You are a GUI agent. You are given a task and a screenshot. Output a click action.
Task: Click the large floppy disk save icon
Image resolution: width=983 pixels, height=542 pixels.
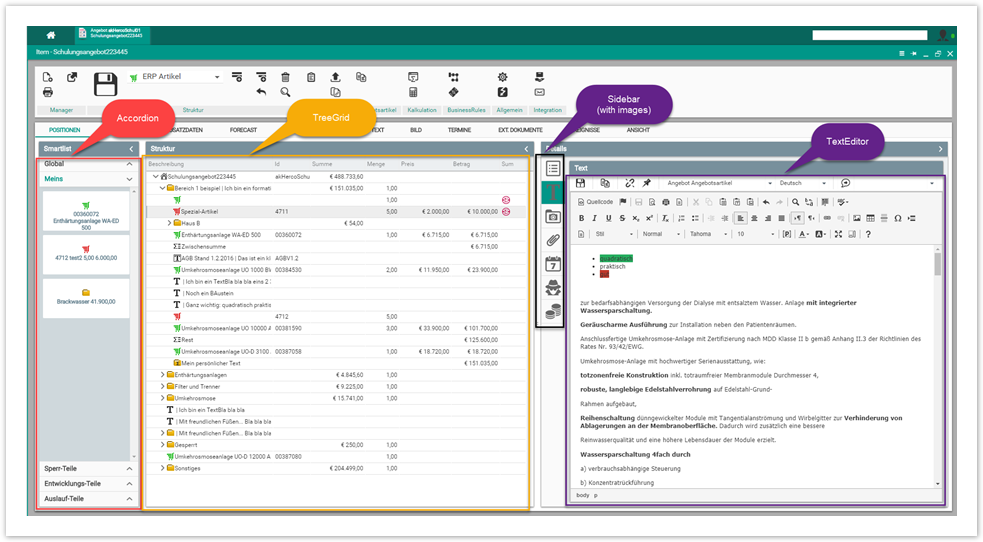point(105,84)
